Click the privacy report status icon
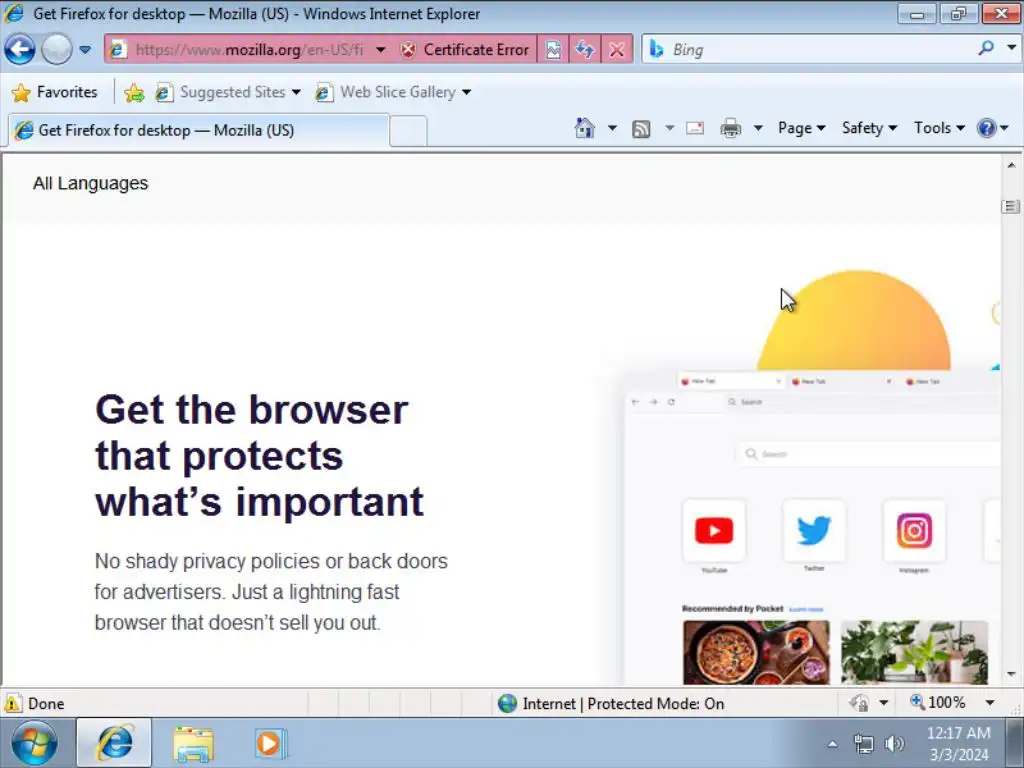 [859, 703]
